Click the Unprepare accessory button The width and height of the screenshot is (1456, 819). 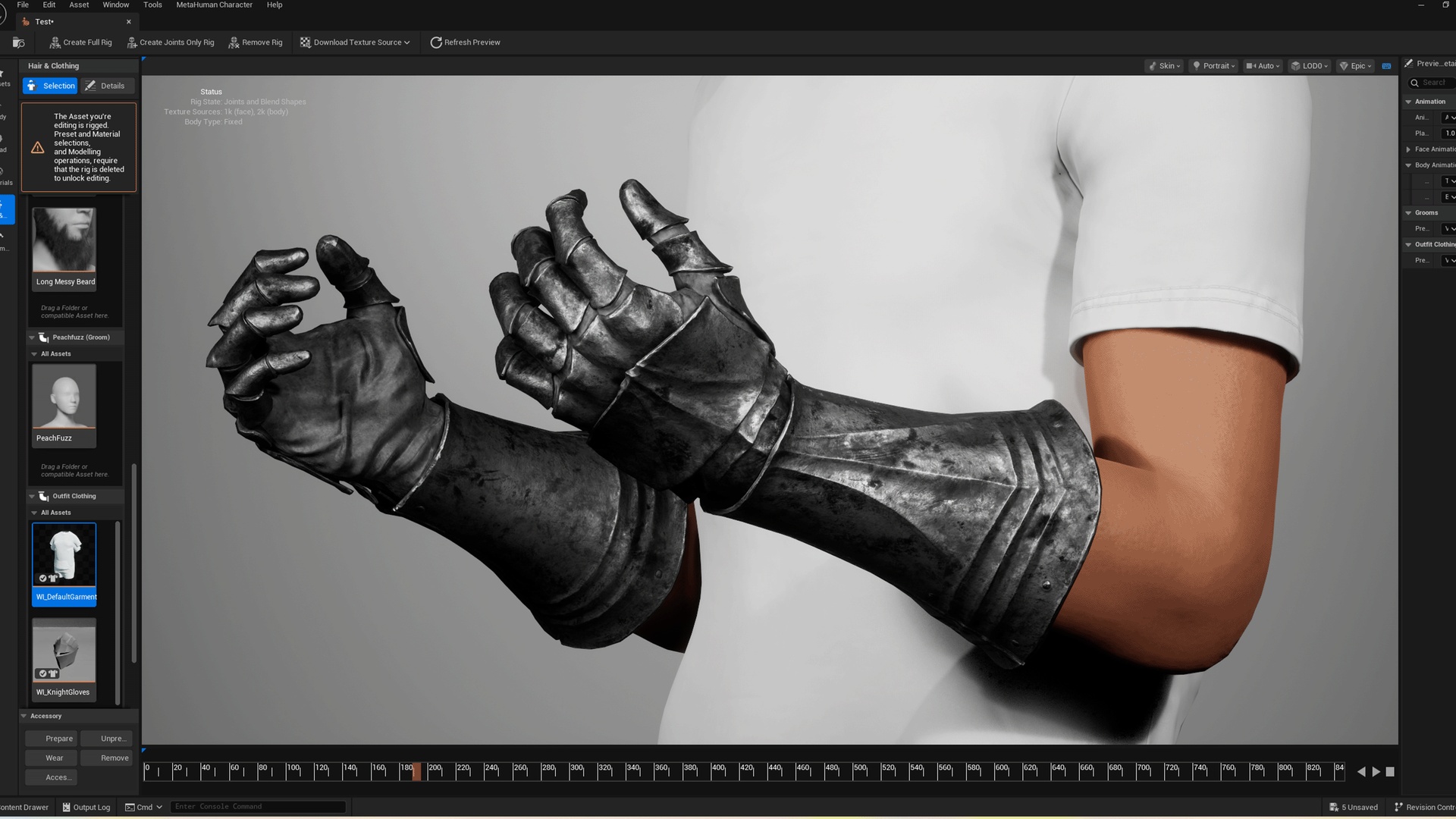pos(106,739)
